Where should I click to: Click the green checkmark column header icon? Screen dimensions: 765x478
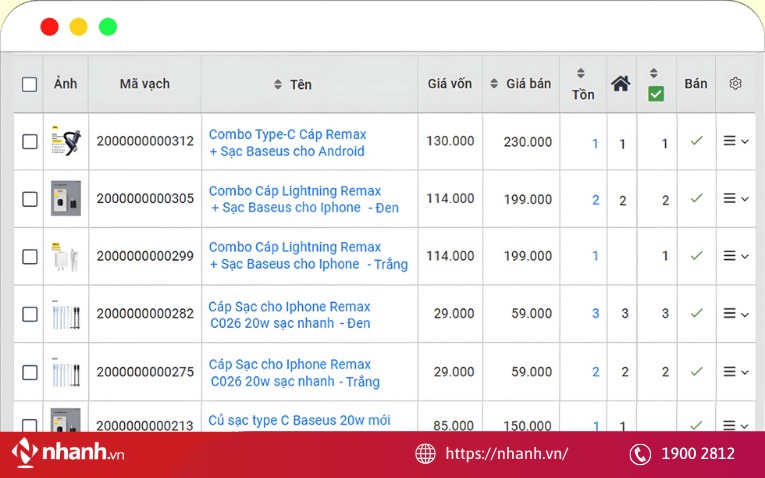pyautogui.click(x=655, y=93)
